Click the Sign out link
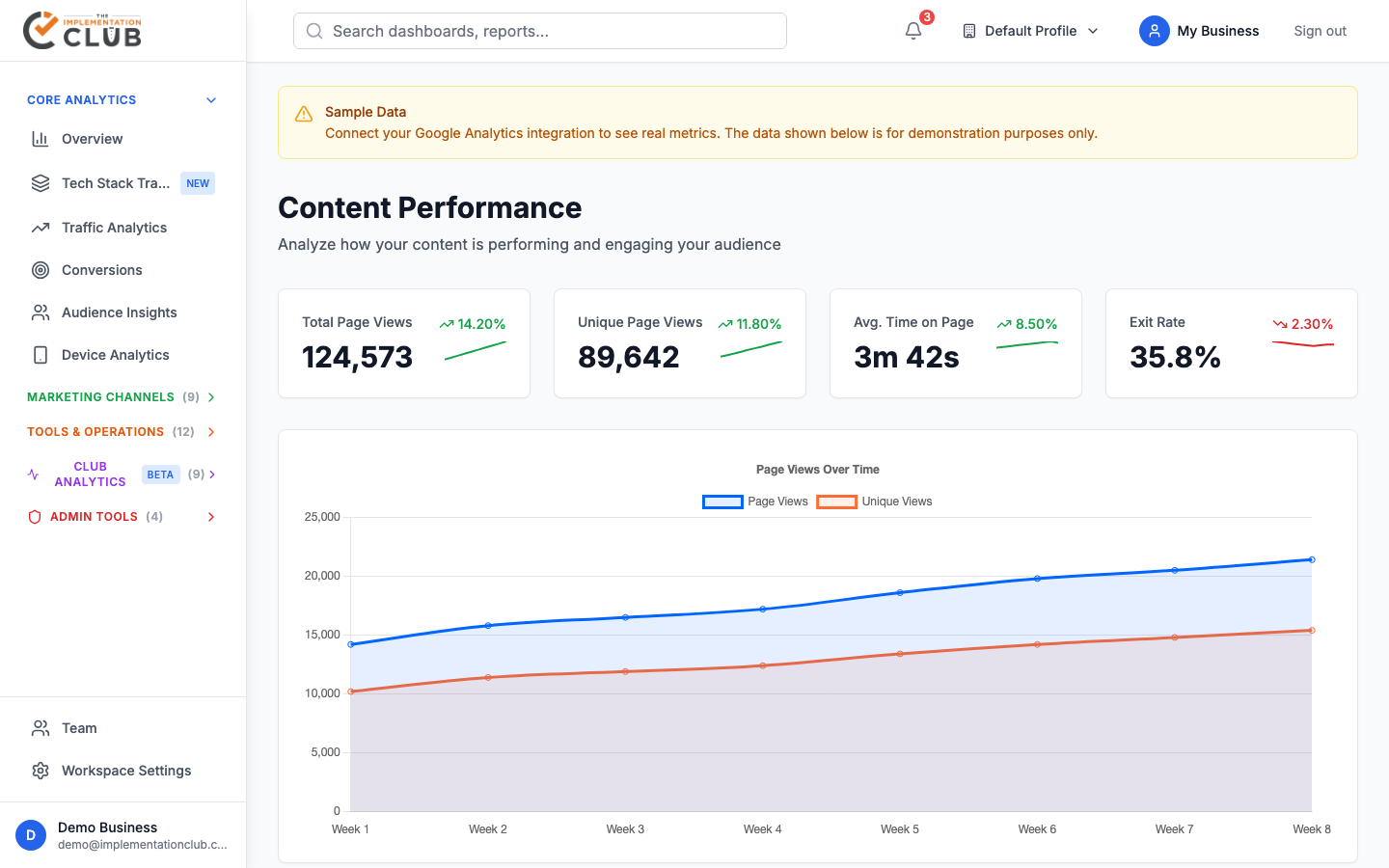 pos(1320,31)
